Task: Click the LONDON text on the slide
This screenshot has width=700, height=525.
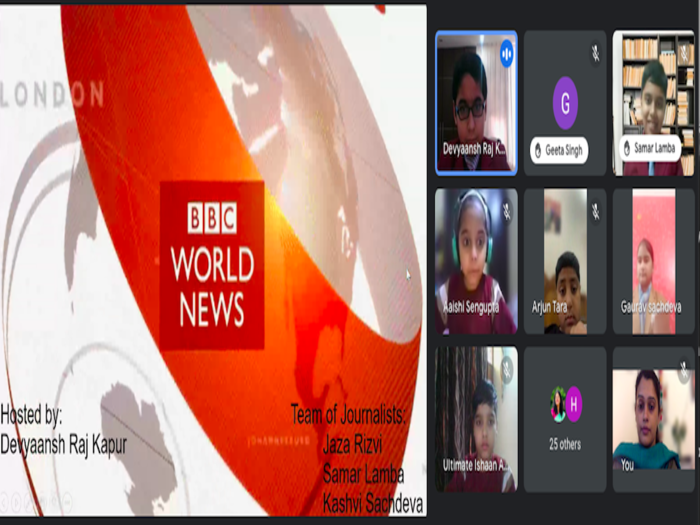Action: (52, 94)
